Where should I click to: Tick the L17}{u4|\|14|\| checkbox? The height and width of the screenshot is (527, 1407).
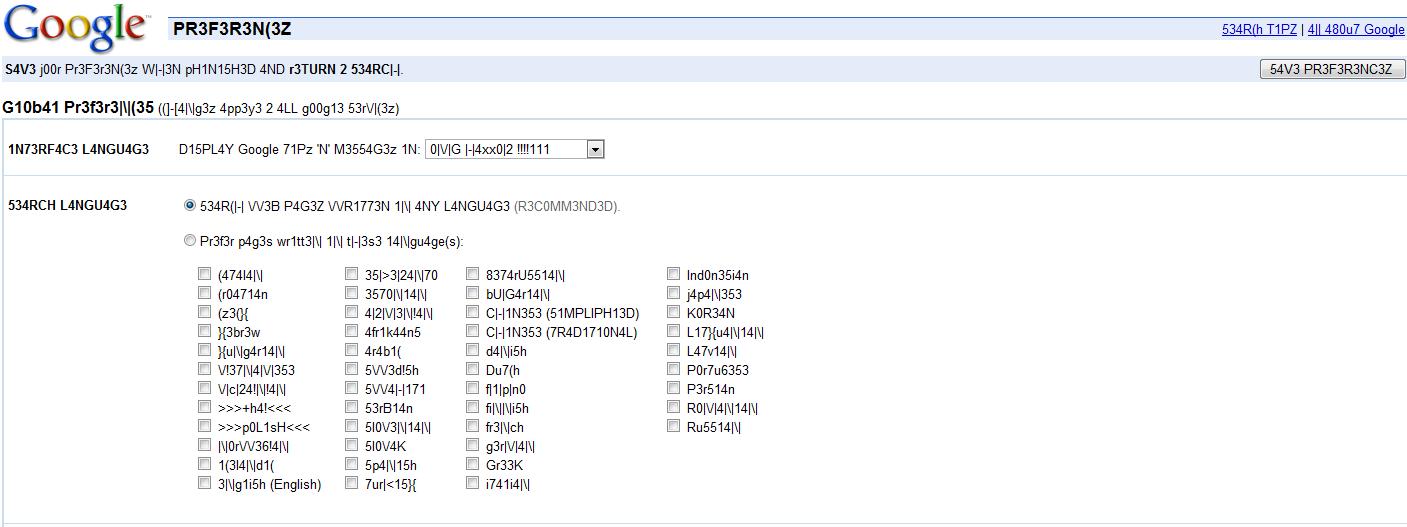click(x=674, y=331)
